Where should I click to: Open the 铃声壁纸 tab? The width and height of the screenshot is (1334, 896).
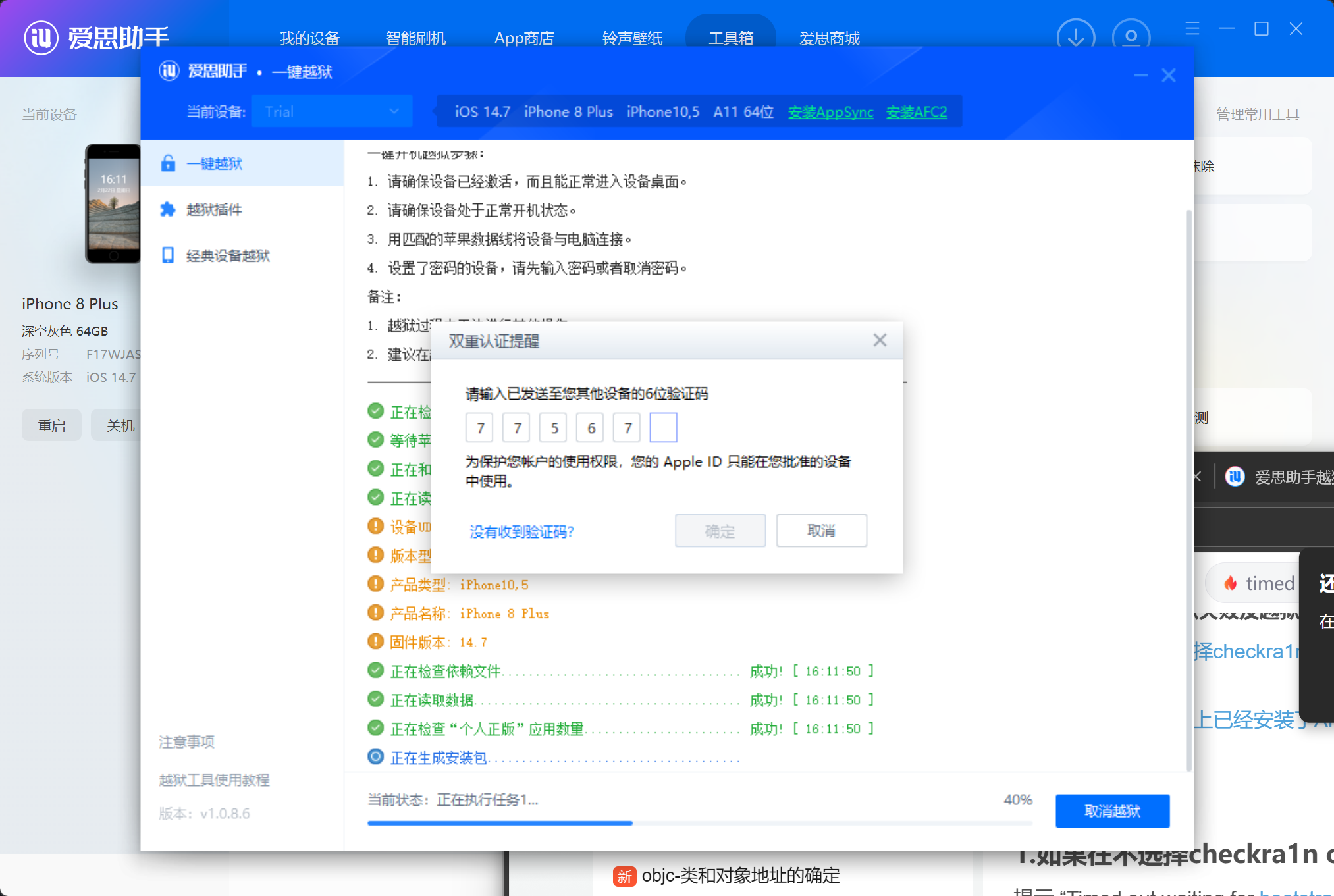click(x=632, y=38)
